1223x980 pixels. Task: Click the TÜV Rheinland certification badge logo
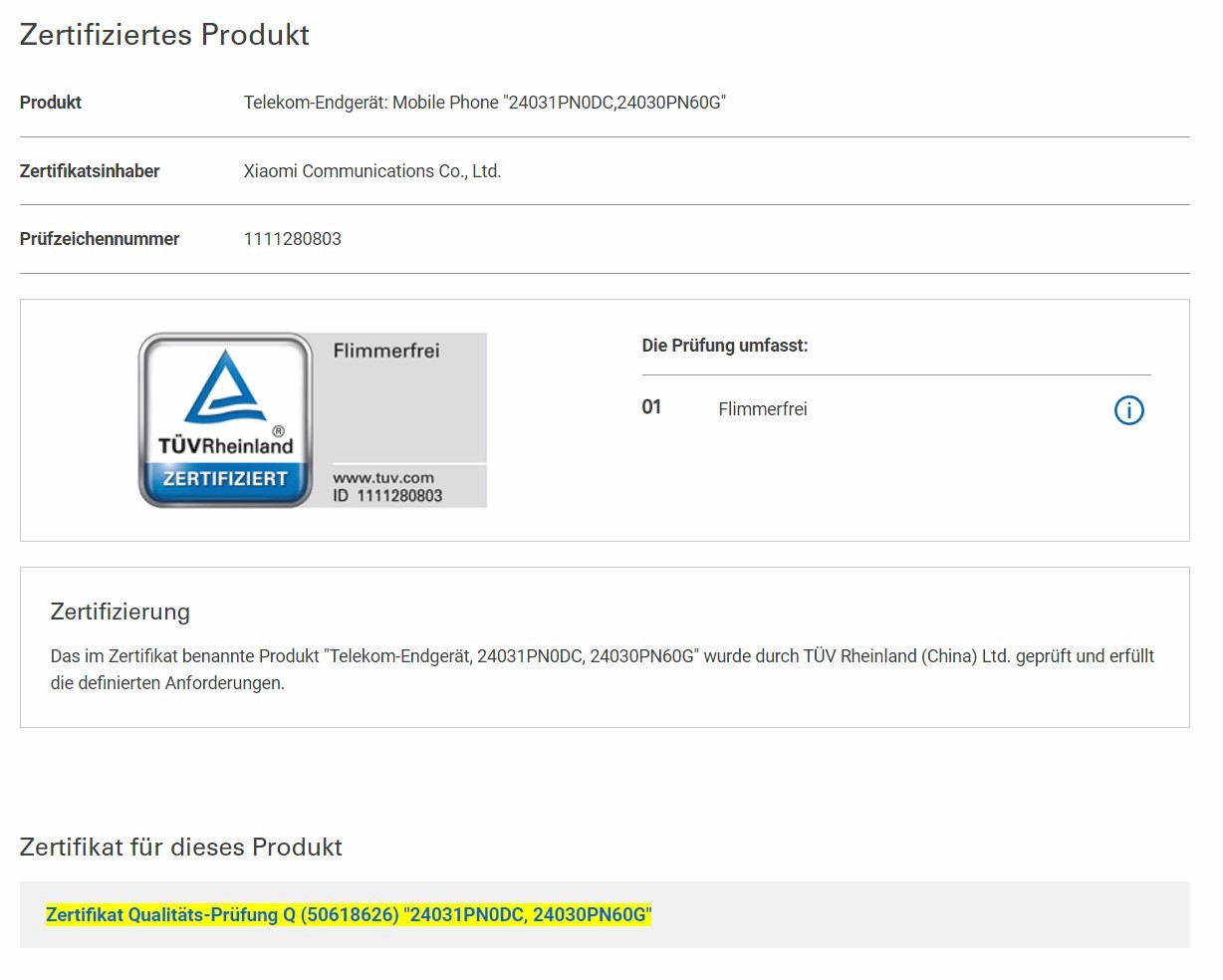226,420
